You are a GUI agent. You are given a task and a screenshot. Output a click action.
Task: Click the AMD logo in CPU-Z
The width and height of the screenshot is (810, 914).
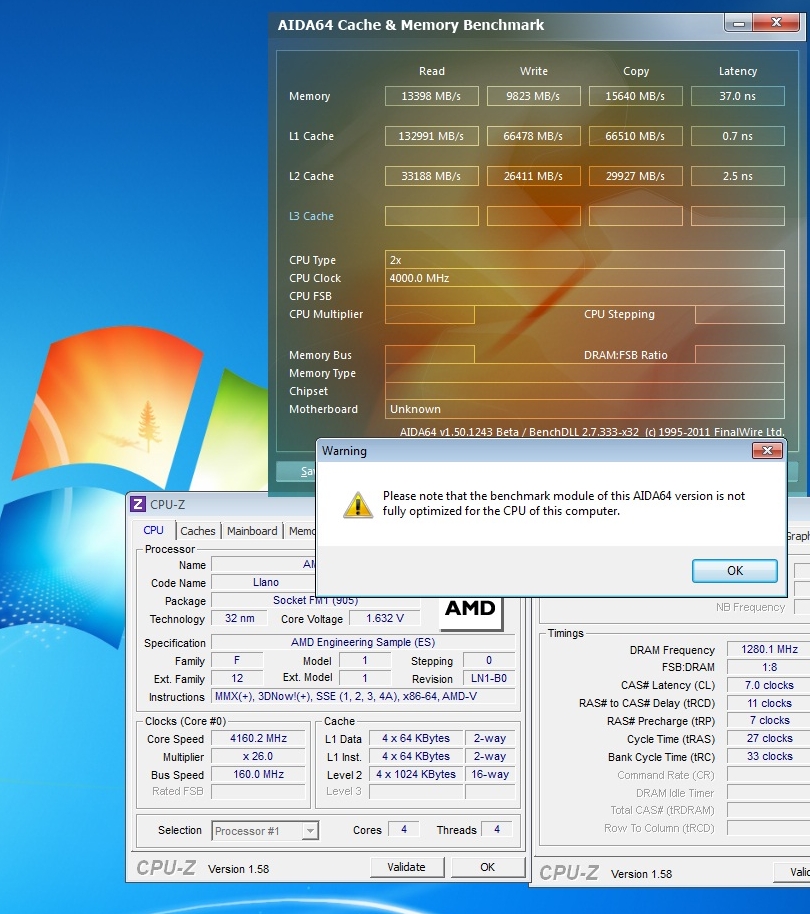(470, 612)
